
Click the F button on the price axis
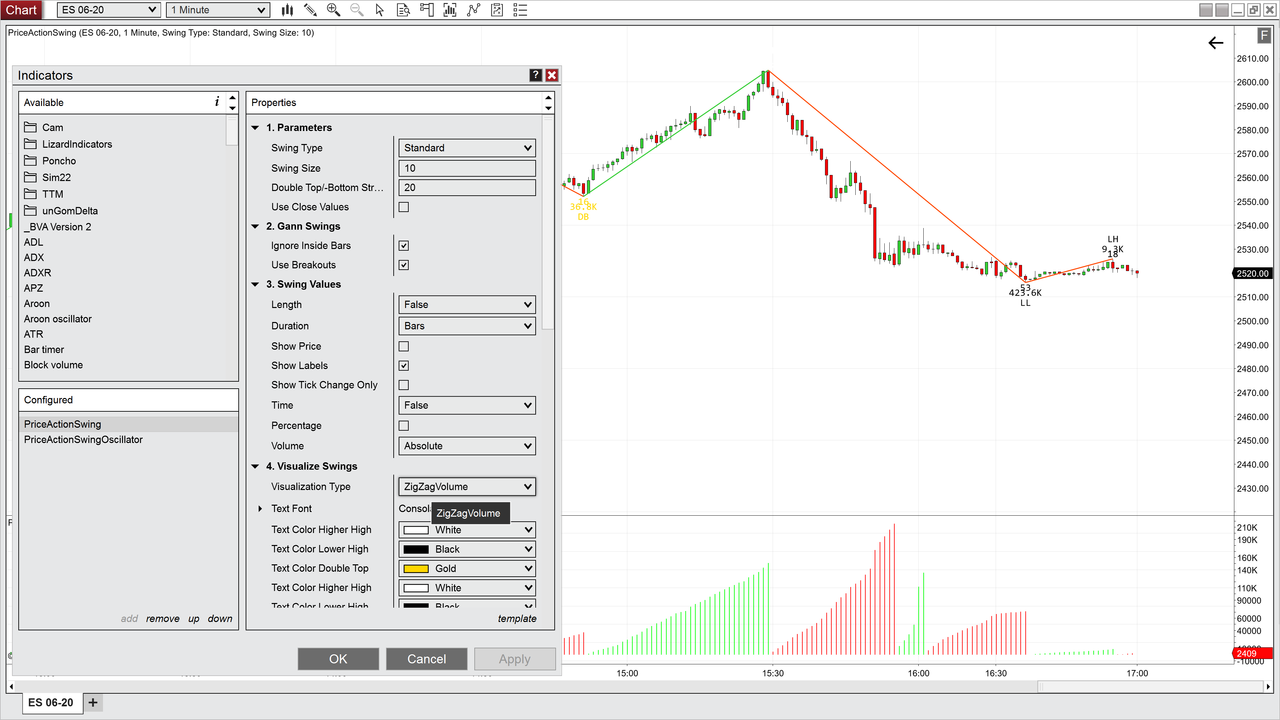pos(1265,36)
